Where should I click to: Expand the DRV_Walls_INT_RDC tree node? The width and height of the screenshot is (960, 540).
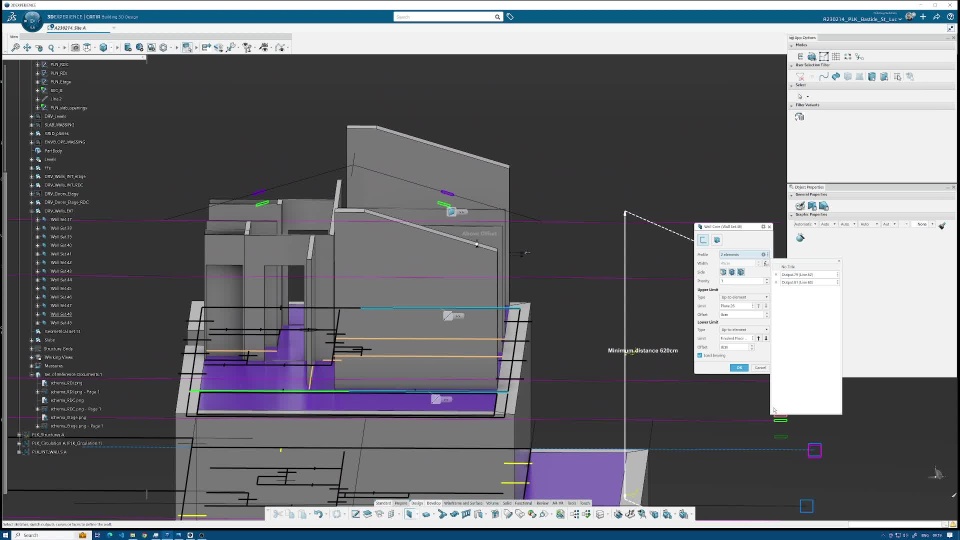31,185
